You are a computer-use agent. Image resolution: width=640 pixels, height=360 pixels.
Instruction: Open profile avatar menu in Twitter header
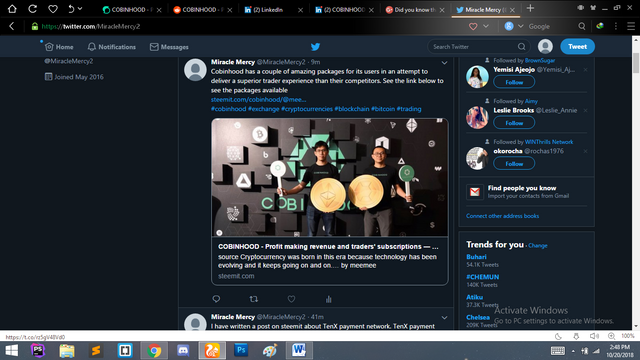pos(545,47)
